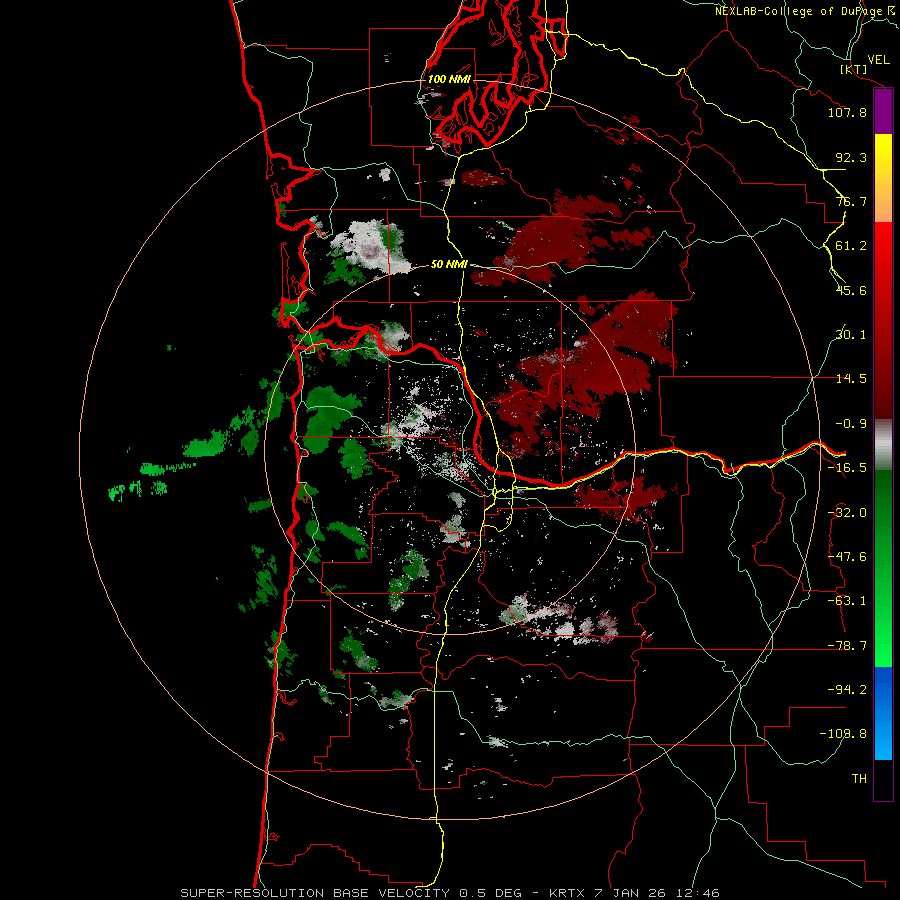
Task: Click the purple segment of velocity color bar
Action: coord(883,111)
